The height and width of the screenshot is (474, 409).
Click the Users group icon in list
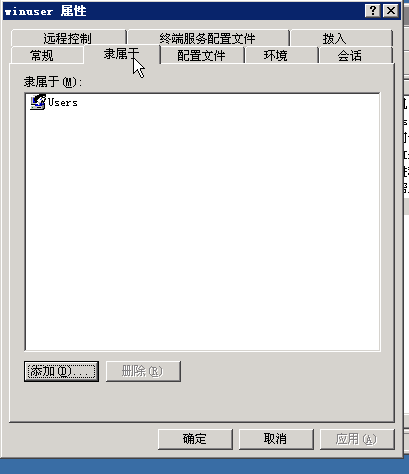tap(38, 102)
